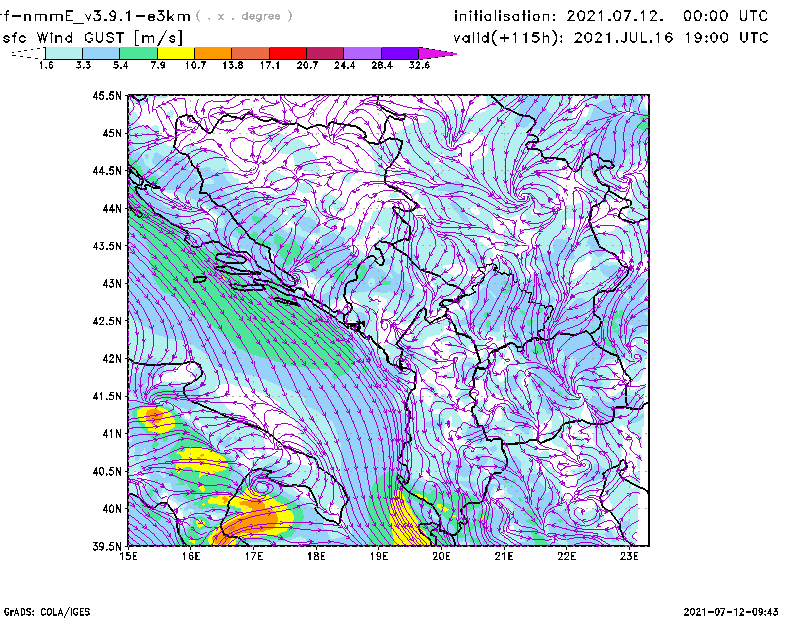Pick the salmon 13.8–17.1 legend swatch
This screenshot has height=618, width=800.
(x=251, y=53)
